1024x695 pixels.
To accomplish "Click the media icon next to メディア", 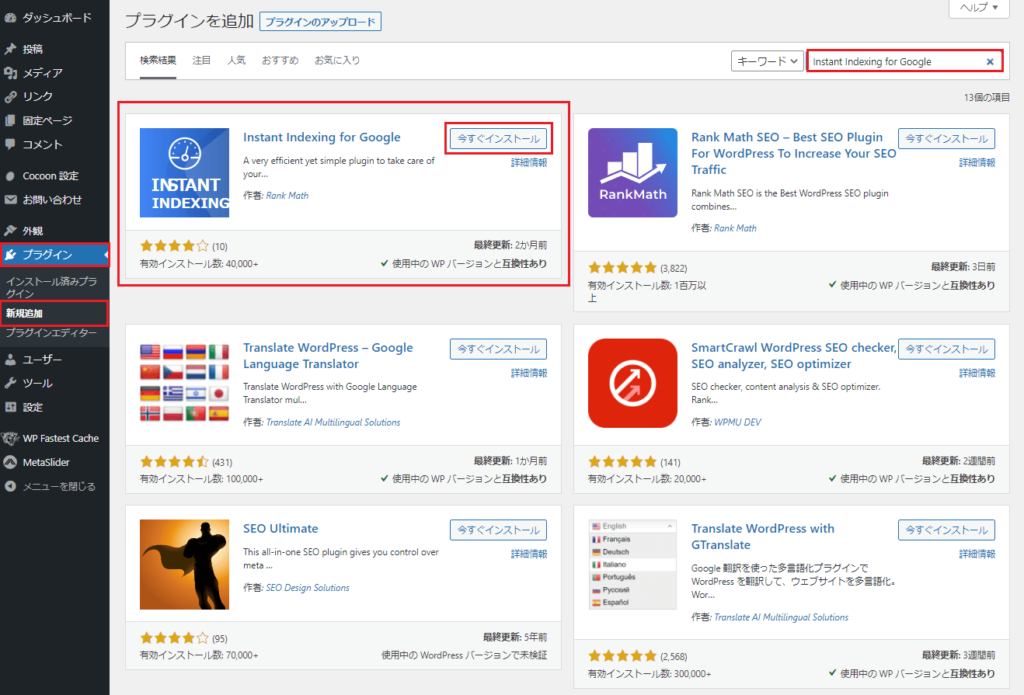I will click(10, 73).
